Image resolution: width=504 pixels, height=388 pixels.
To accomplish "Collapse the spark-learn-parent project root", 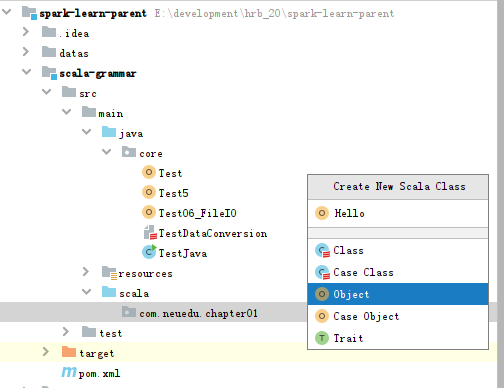I will point(6,12).
